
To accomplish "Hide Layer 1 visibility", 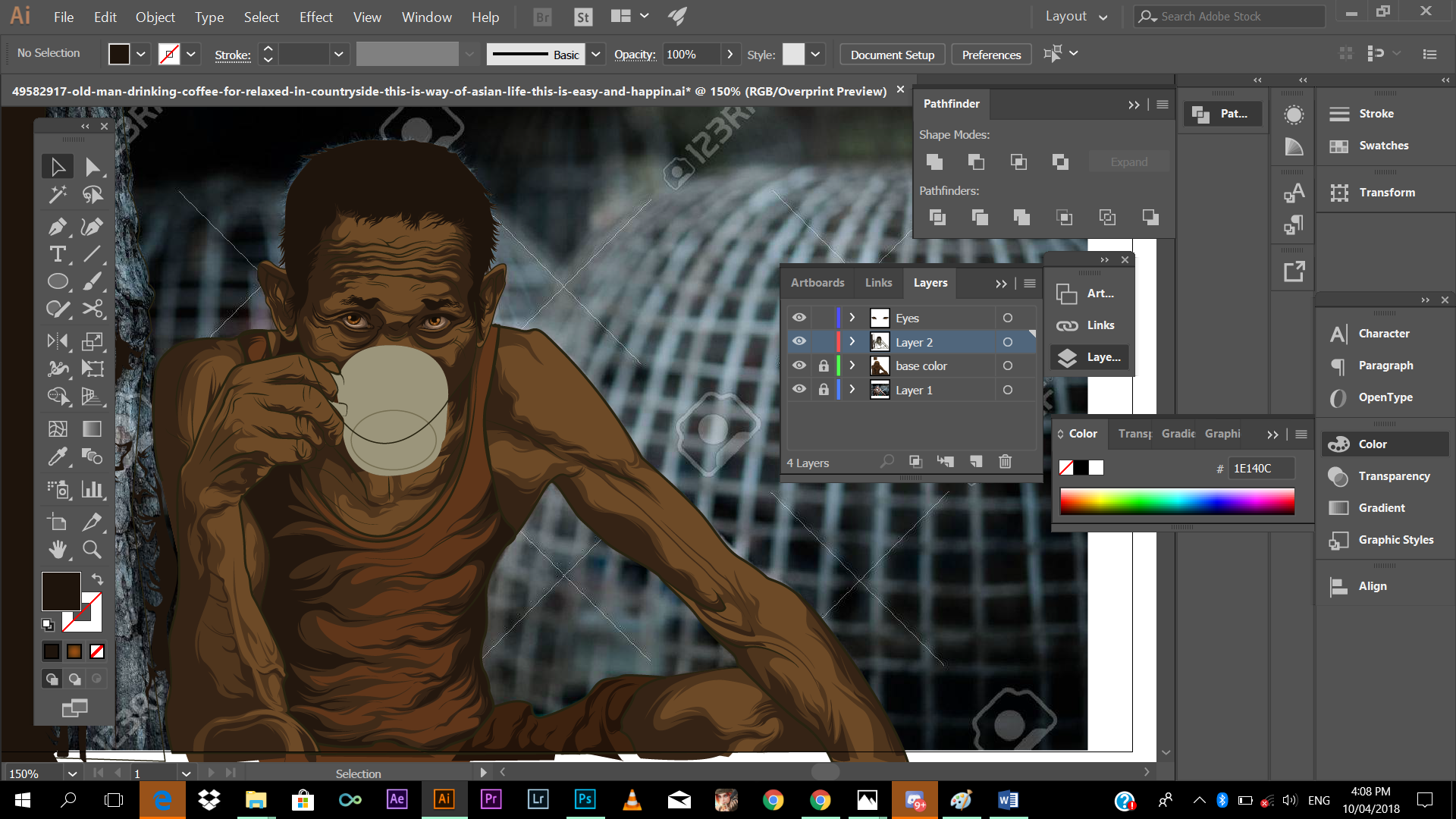I will 799,389.
